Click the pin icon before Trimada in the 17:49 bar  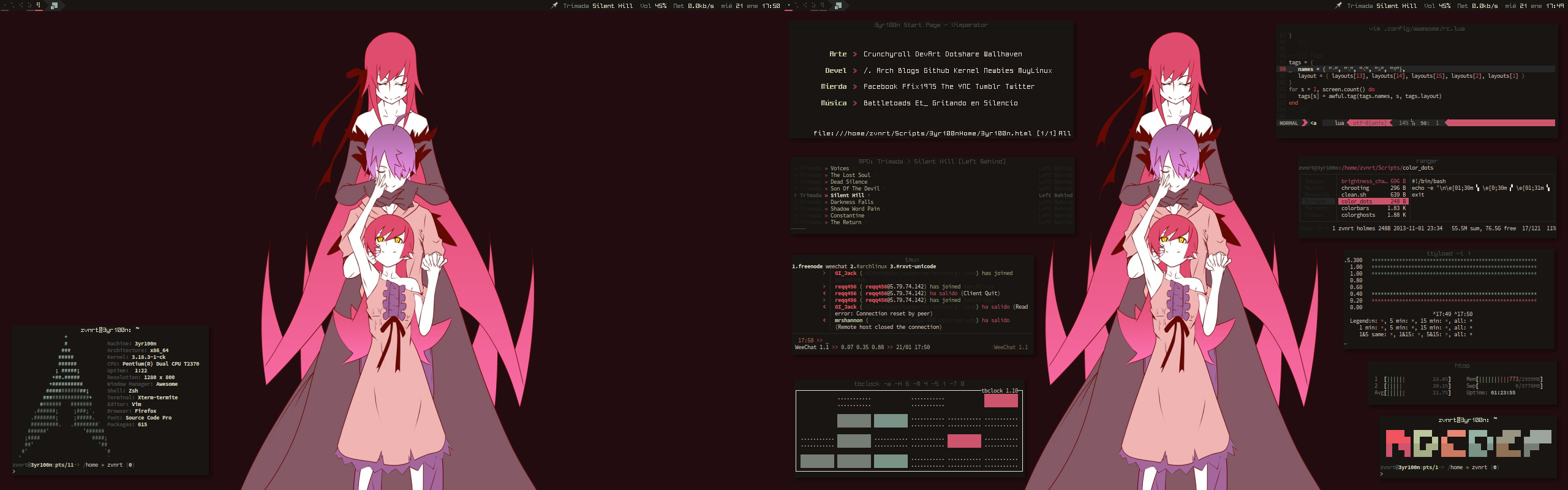1338,6
